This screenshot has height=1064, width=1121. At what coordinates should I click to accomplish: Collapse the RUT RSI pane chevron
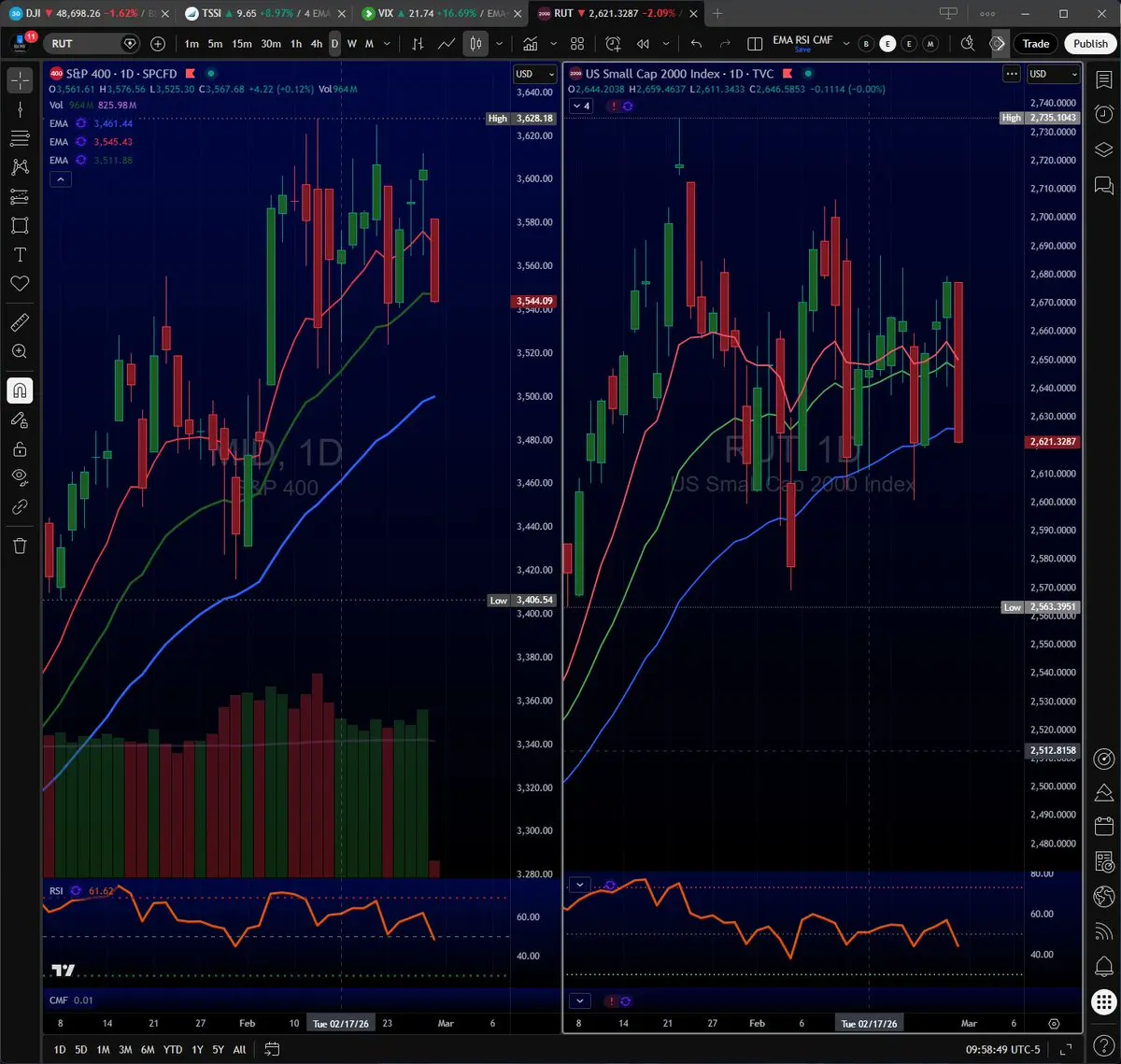[x=579, y=885]
